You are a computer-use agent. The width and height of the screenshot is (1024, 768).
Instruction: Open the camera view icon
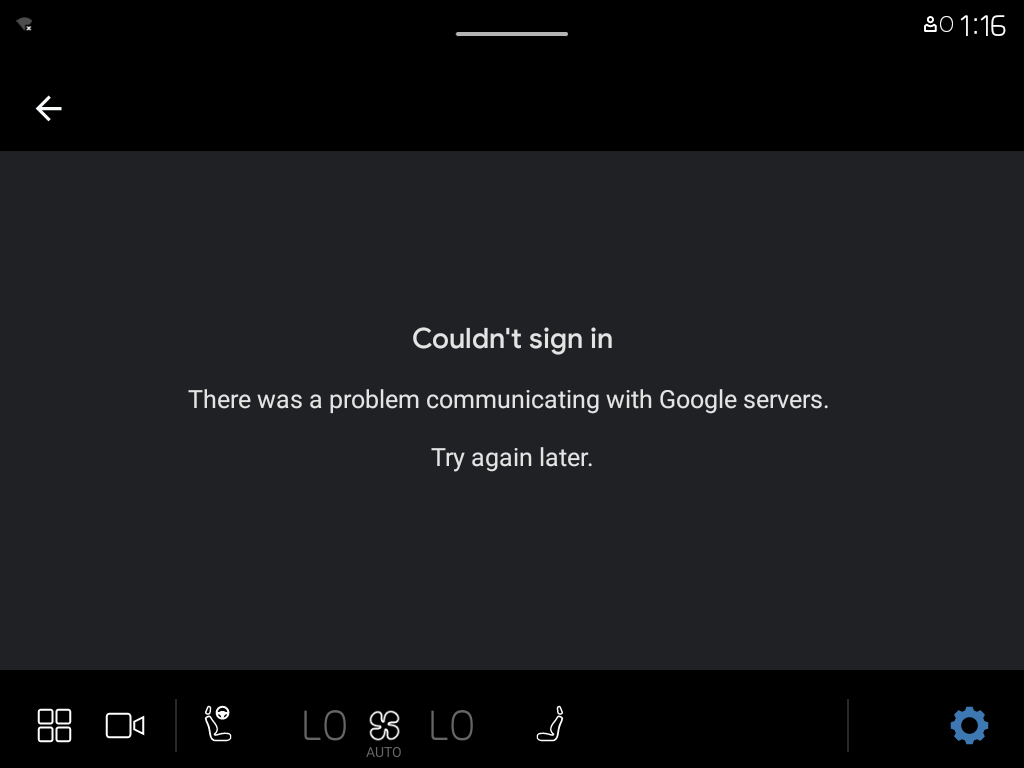125,726
